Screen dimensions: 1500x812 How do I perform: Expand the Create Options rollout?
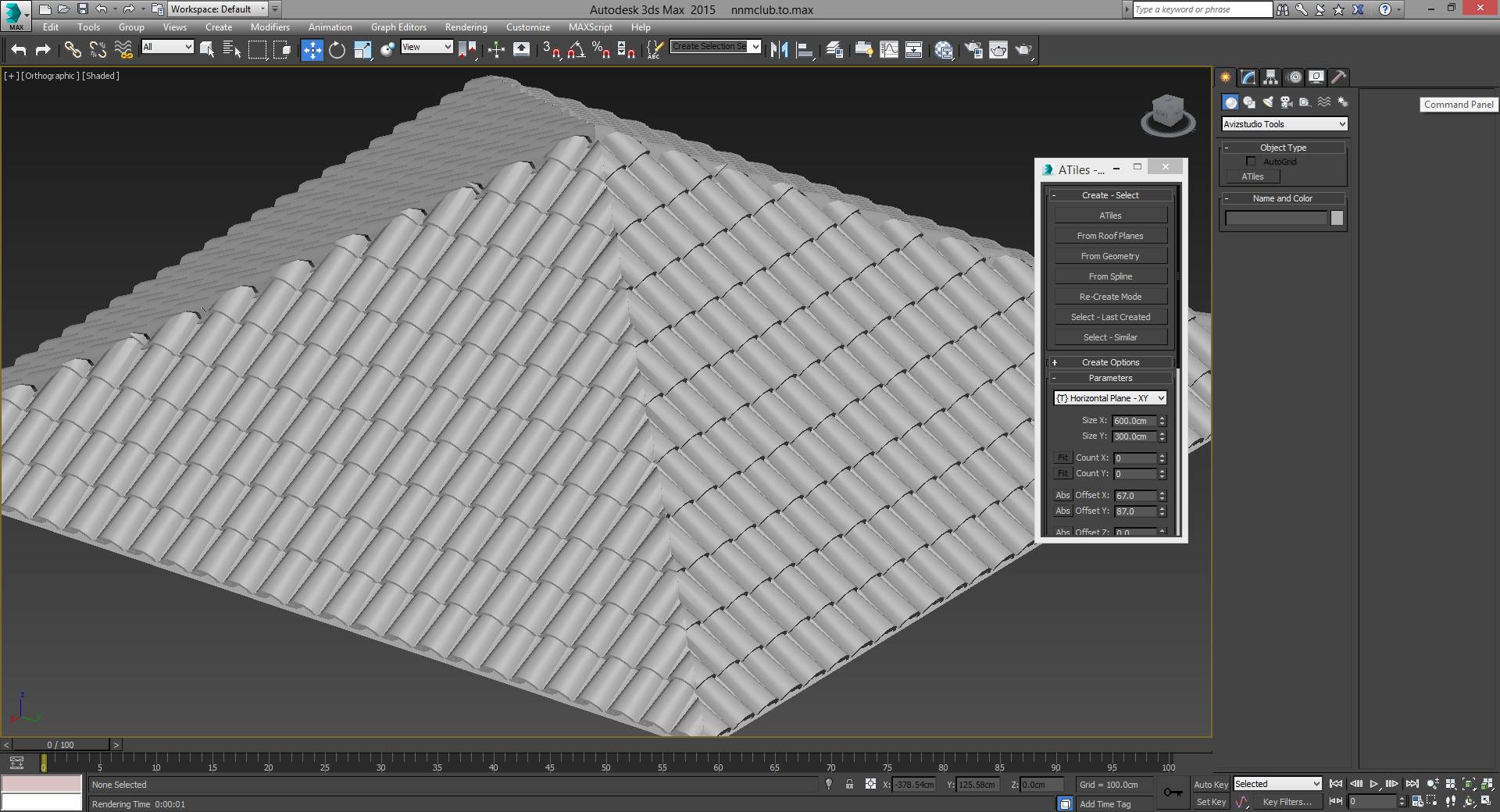[1110, 362]
